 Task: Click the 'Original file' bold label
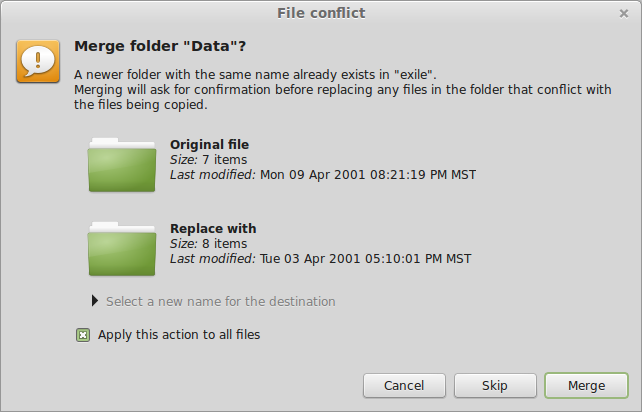[x=210, y=145]
